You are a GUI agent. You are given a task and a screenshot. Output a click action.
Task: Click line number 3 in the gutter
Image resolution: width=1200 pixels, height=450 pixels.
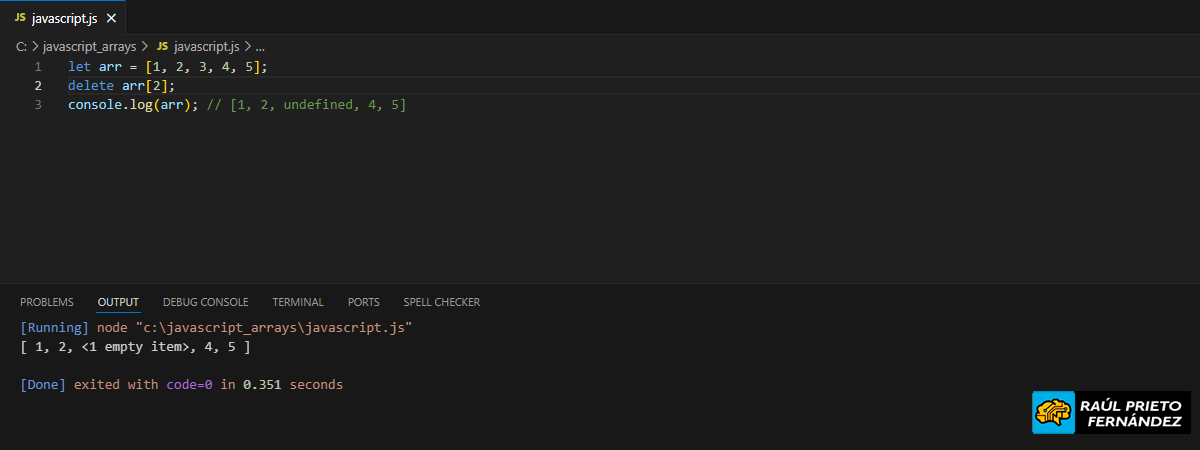tap(38, 104)
